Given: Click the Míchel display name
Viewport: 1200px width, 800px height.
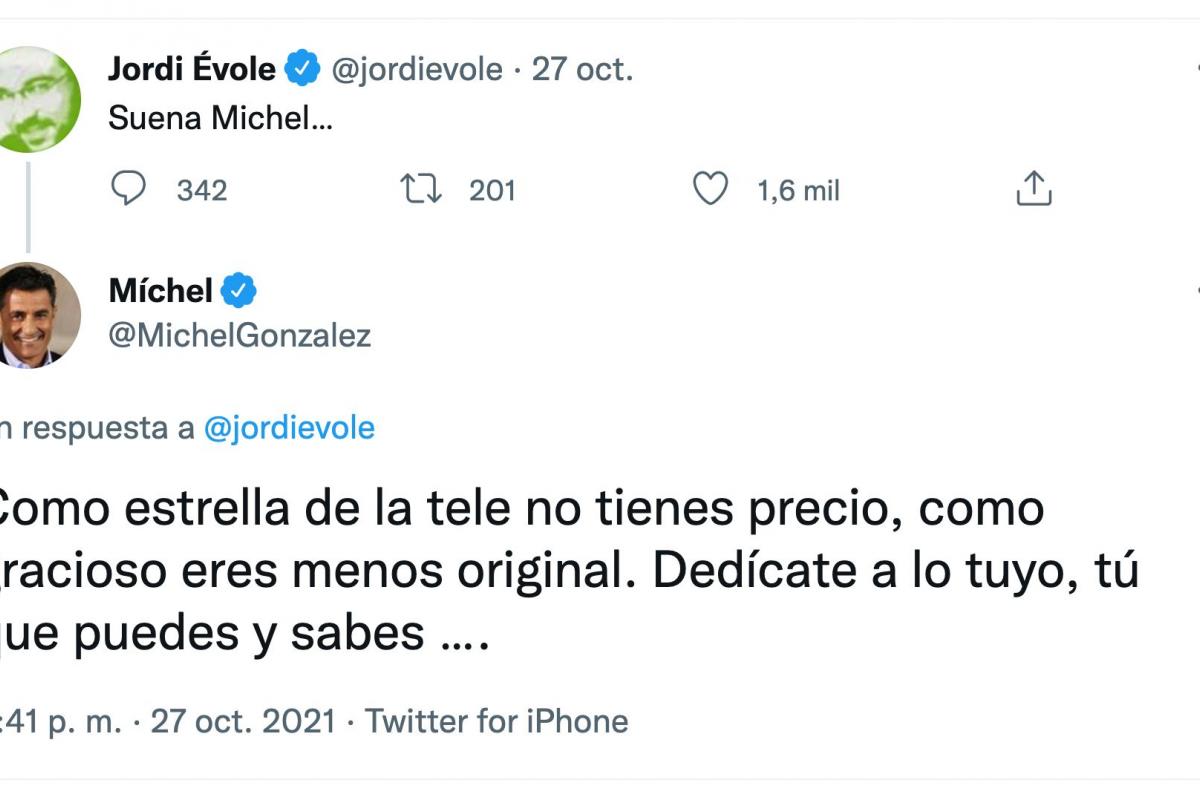Looking at the screenshot, I should tap(160, 291).
